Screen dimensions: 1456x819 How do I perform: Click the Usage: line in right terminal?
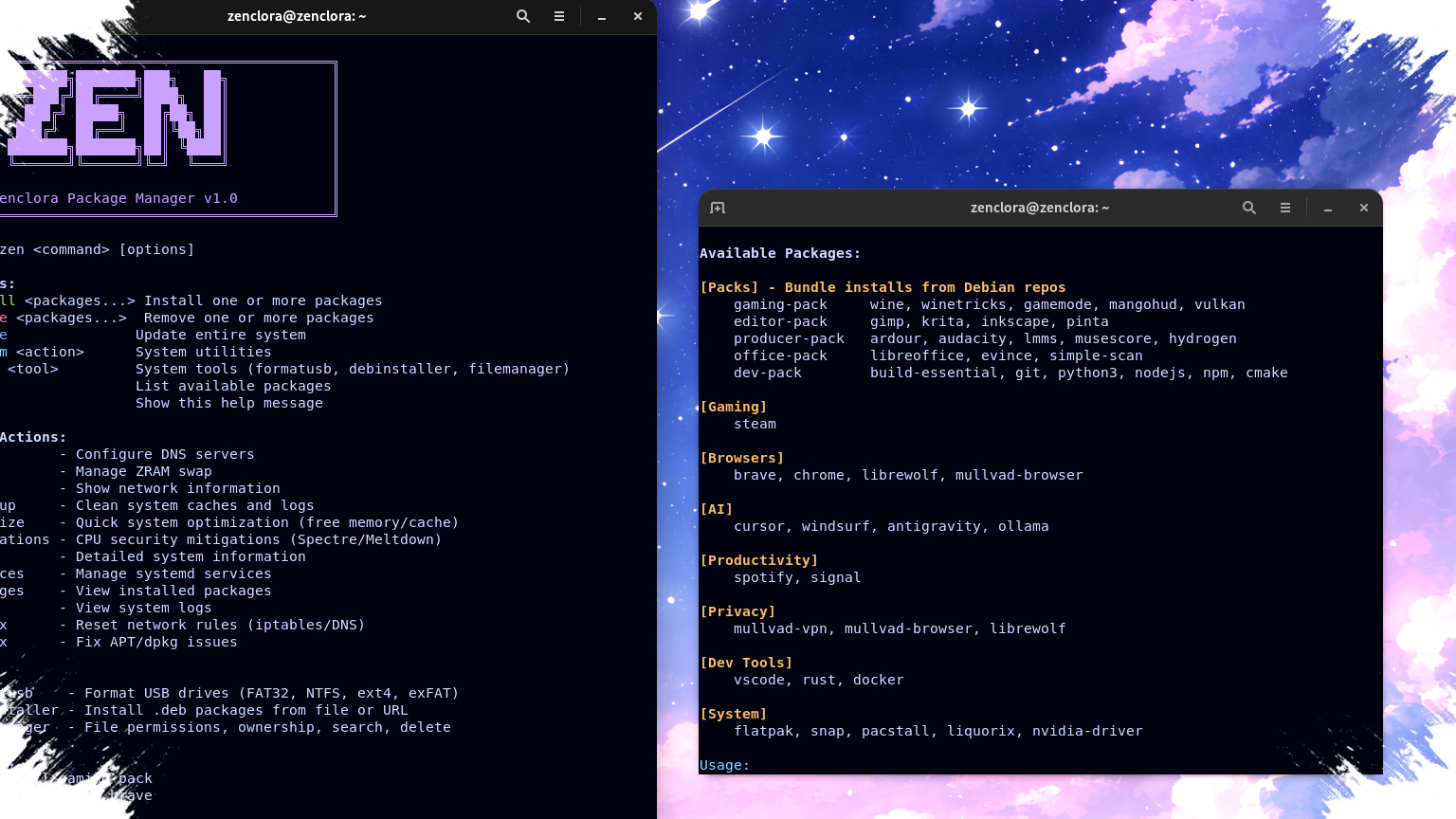[724, 765]
